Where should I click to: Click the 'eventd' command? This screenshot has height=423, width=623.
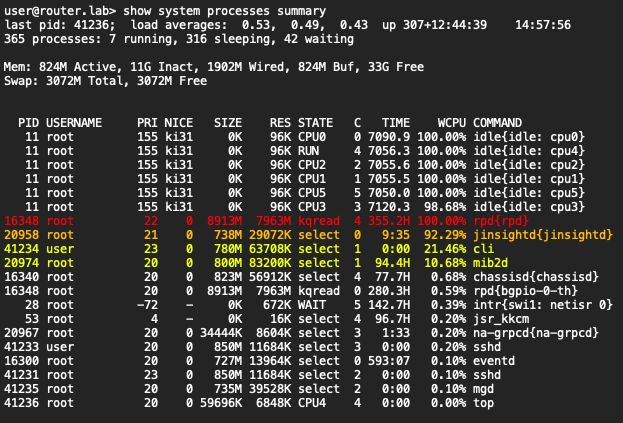pos(494,361)
